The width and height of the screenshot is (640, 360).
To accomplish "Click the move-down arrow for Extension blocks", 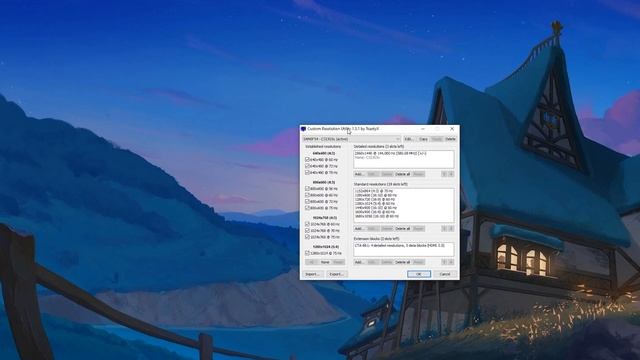I will (x=451, y=262).
